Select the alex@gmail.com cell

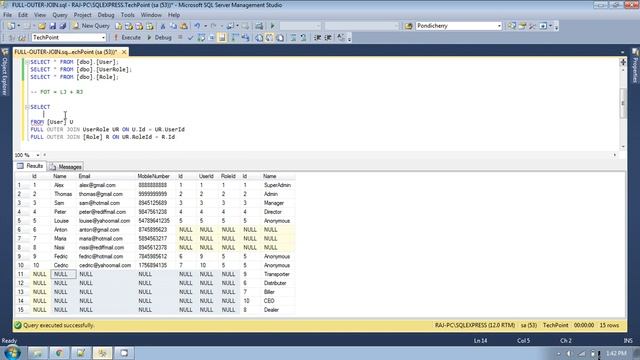click(x=106, y=185)
